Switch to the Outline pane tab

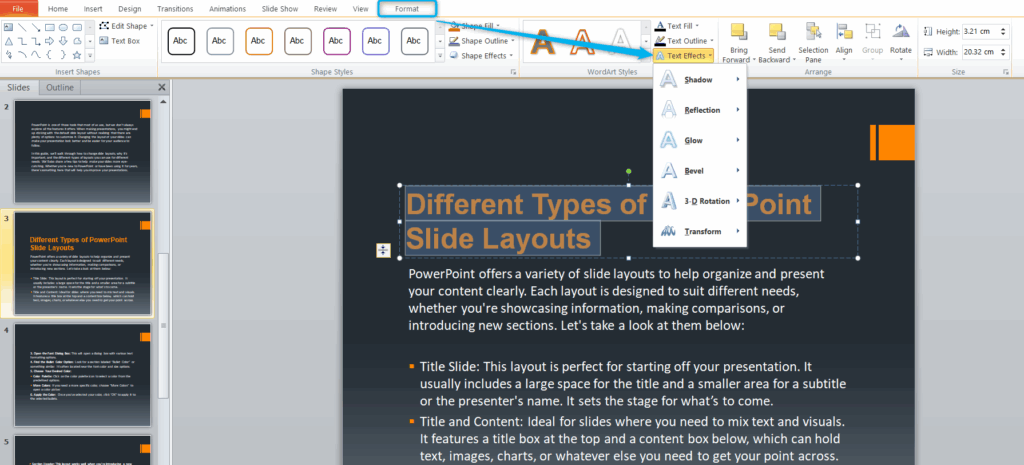(x=60, y=88)
